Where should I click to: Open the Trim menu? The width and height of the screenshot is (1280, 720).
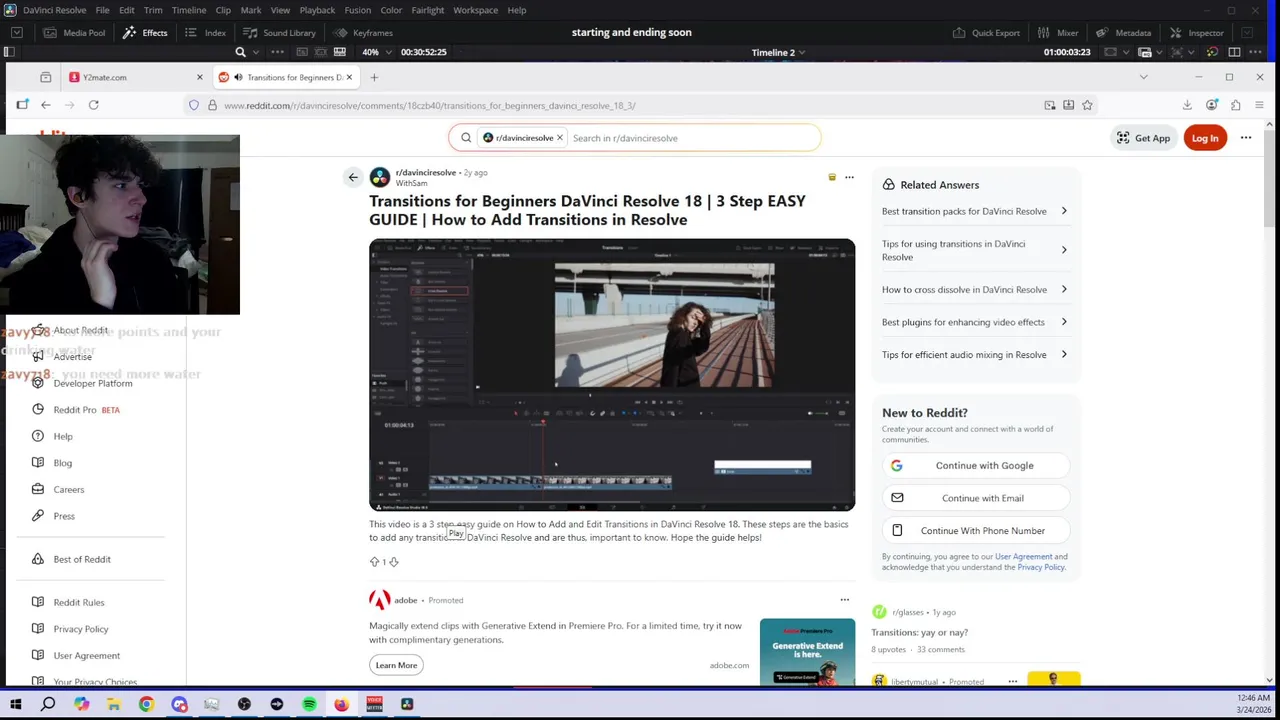(153, 10)
